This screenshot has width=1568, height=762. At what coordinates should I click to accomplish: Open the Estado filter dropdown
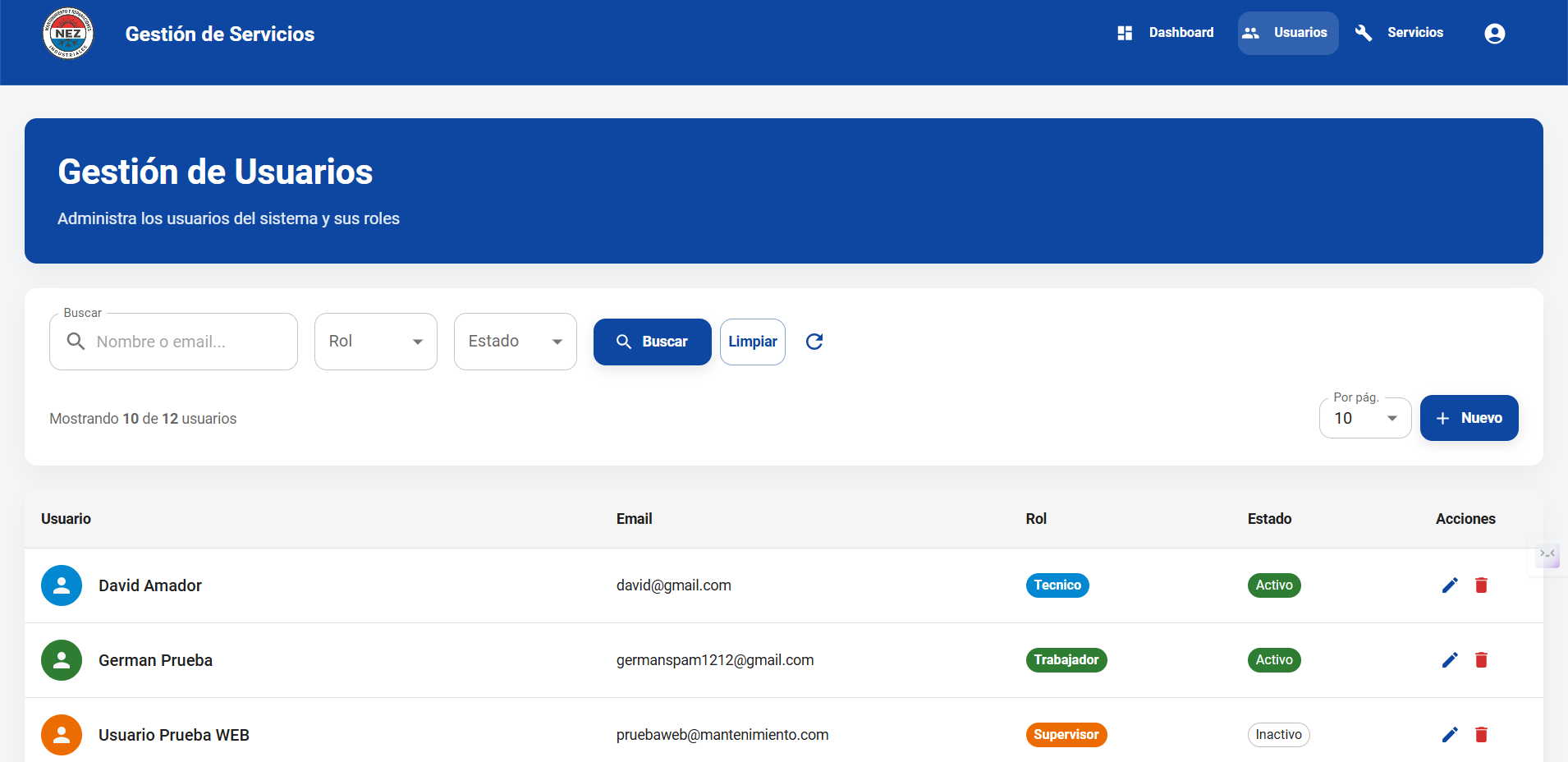point(516,342)
